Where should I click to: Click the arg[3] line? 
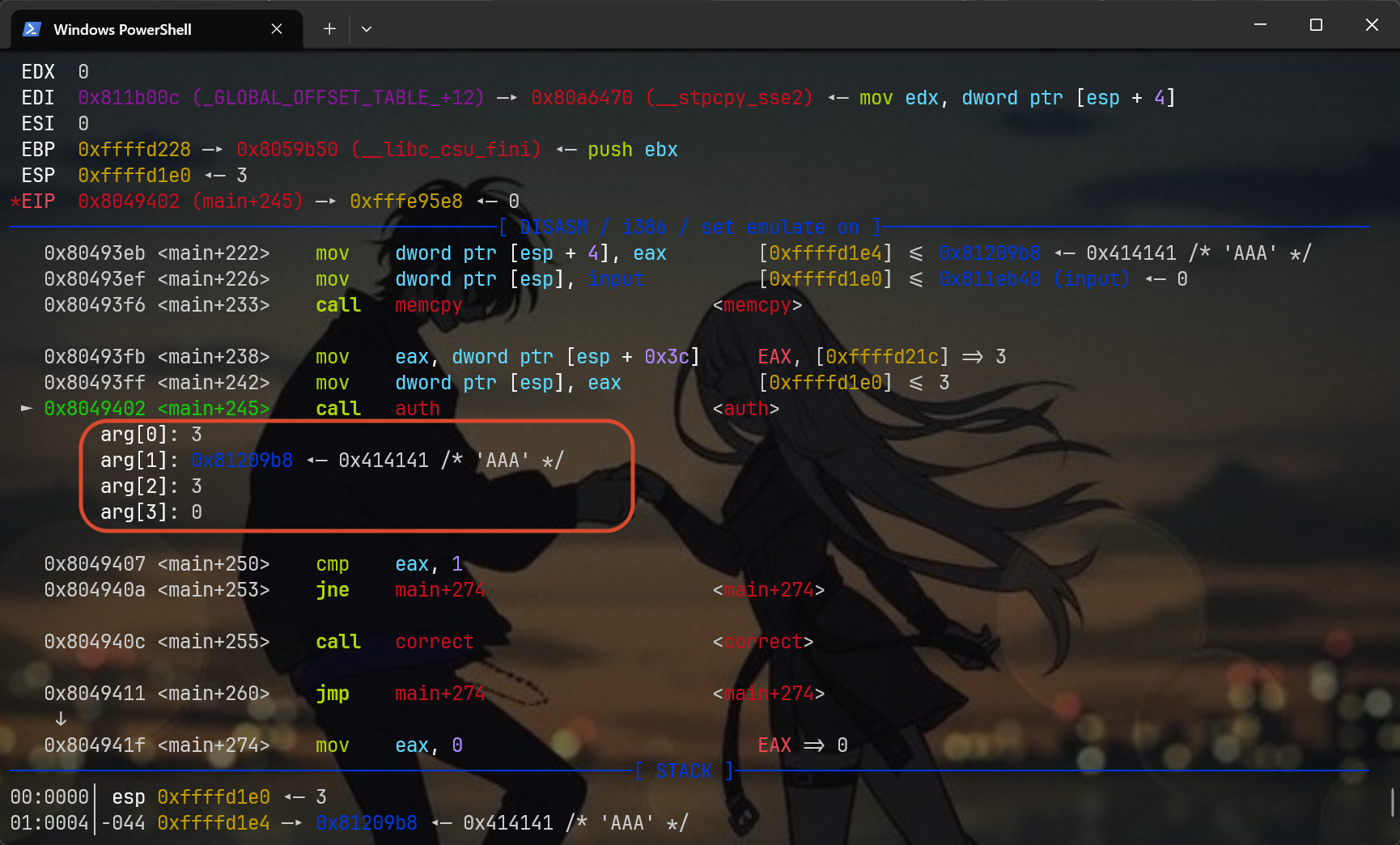(151, 512)
